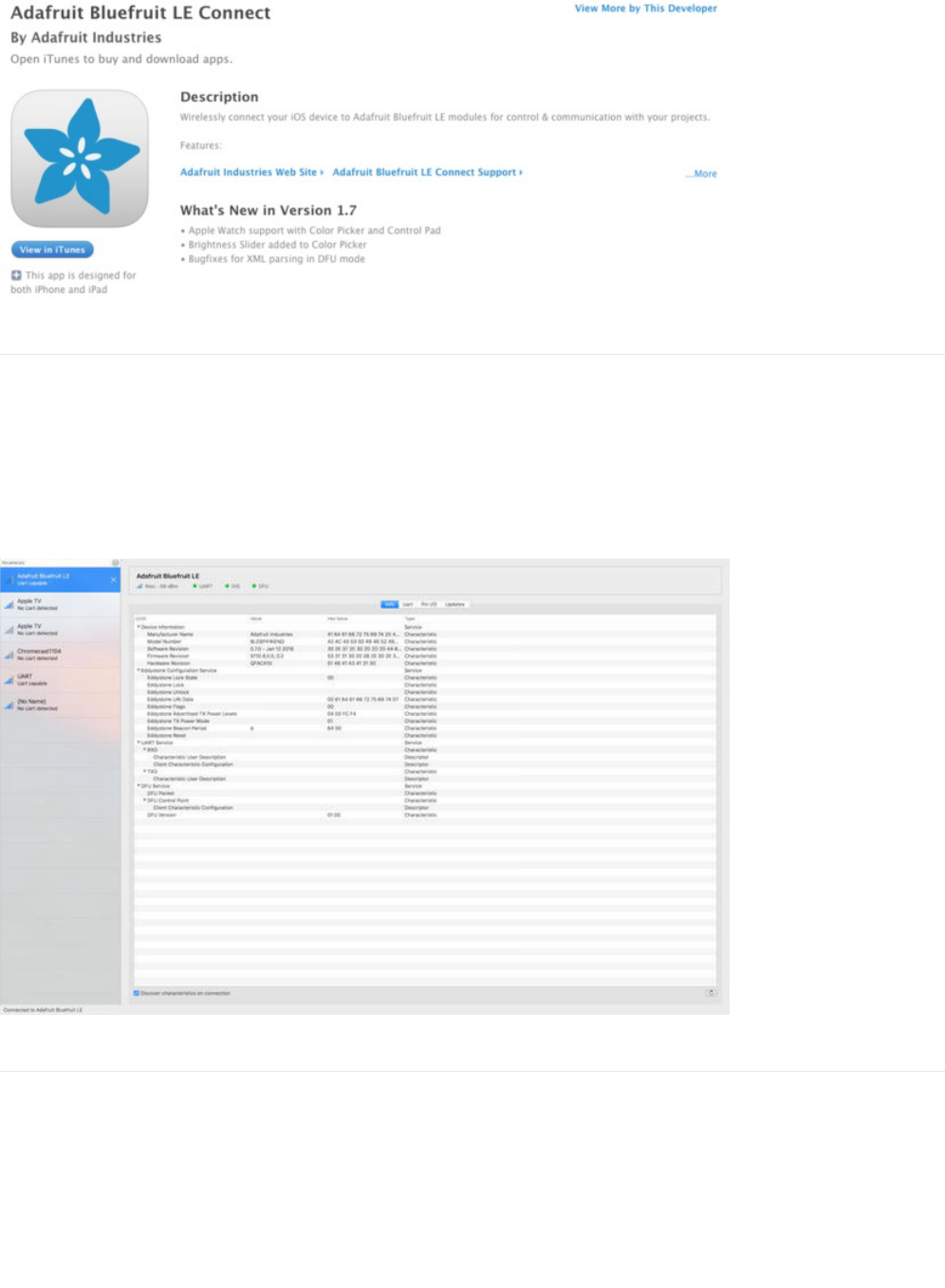Click the Rssi signal icon in the device header

[139, 586]
